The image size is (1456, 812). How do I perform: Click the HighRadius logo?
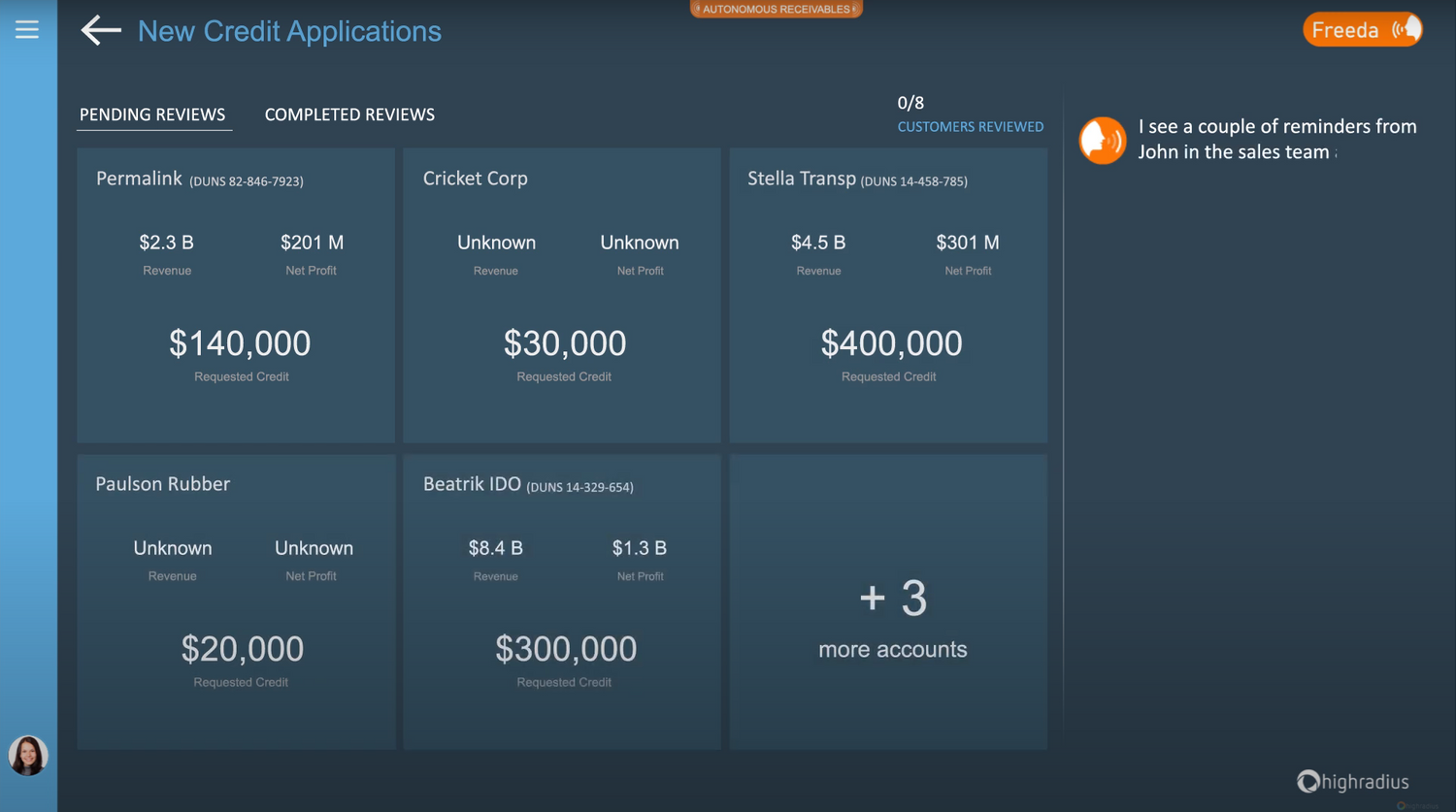tap(1353, 781)
